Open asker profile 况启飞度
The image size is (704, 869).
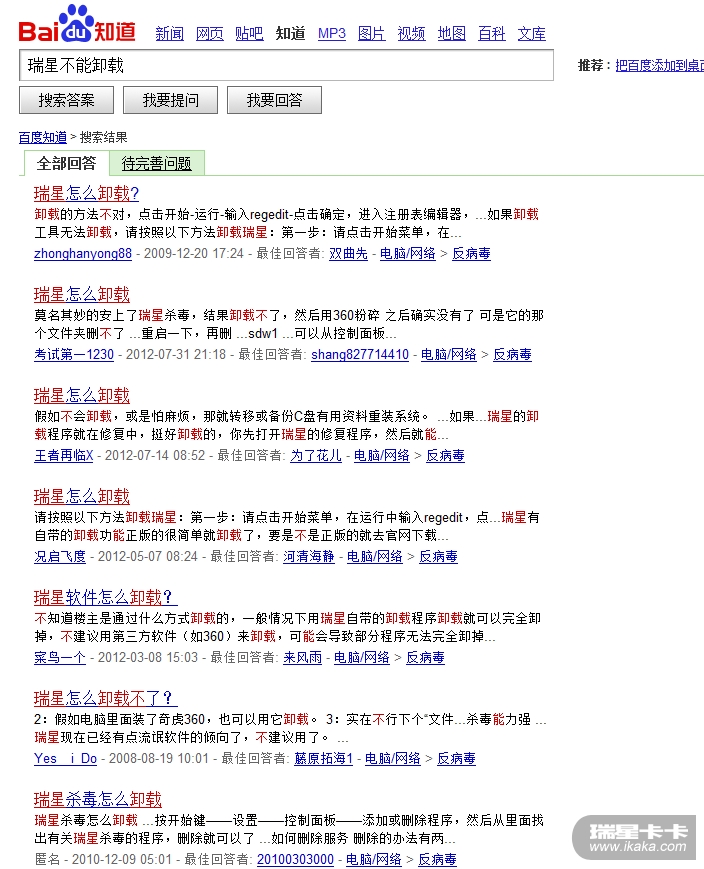point(60,556)
